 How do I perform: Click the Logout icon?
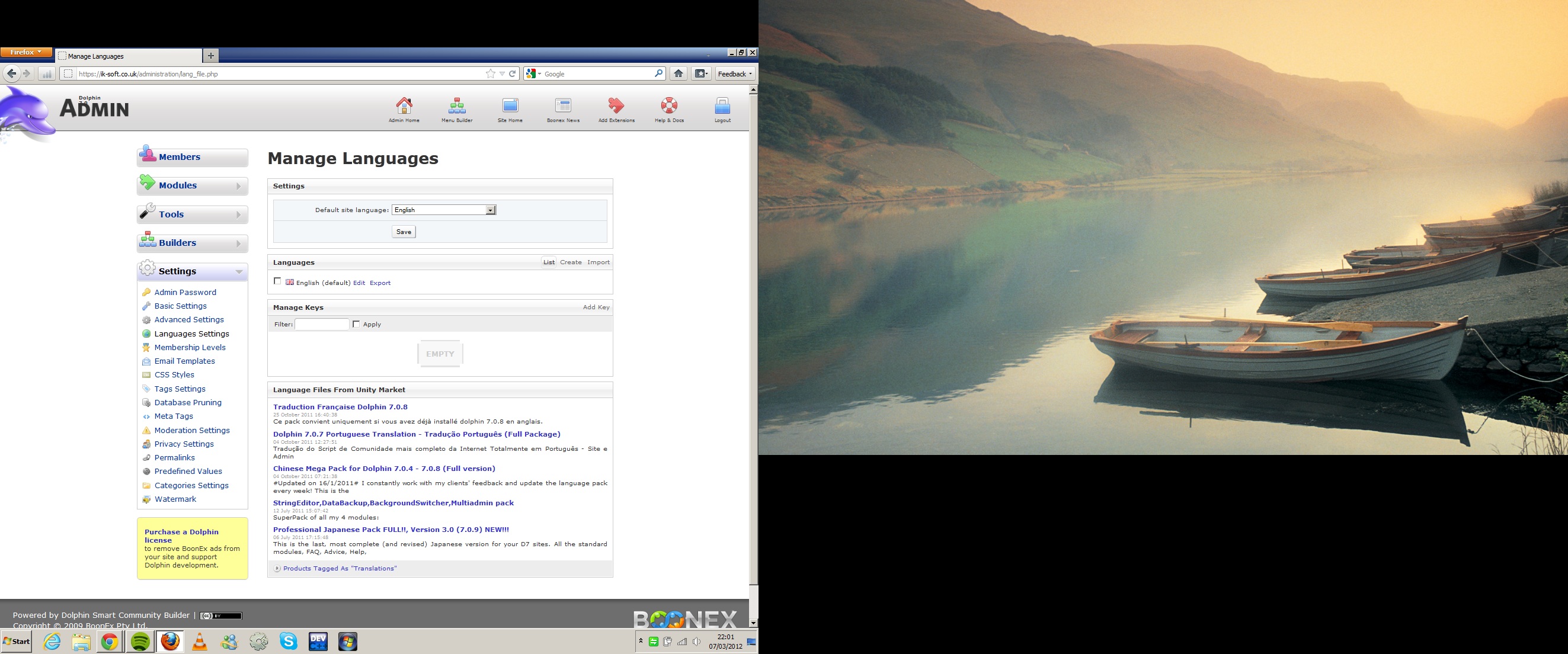coord(722,107)
